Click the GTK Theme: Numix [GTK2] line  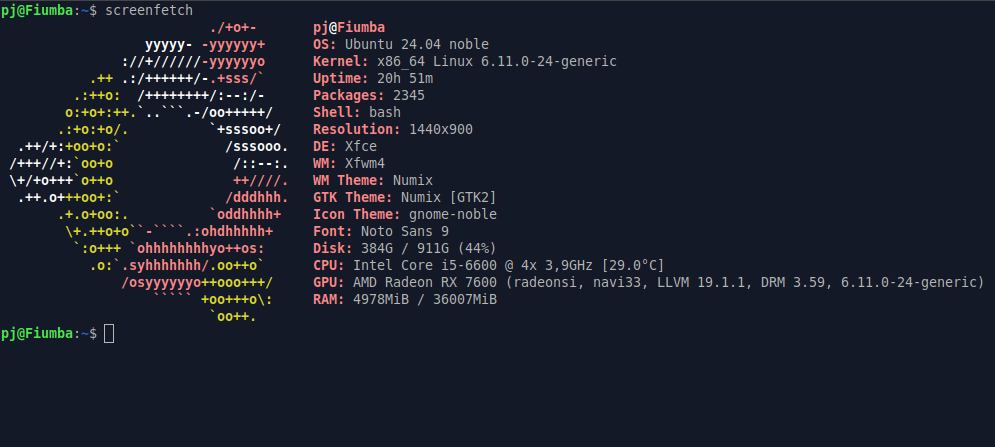[405, 197]
